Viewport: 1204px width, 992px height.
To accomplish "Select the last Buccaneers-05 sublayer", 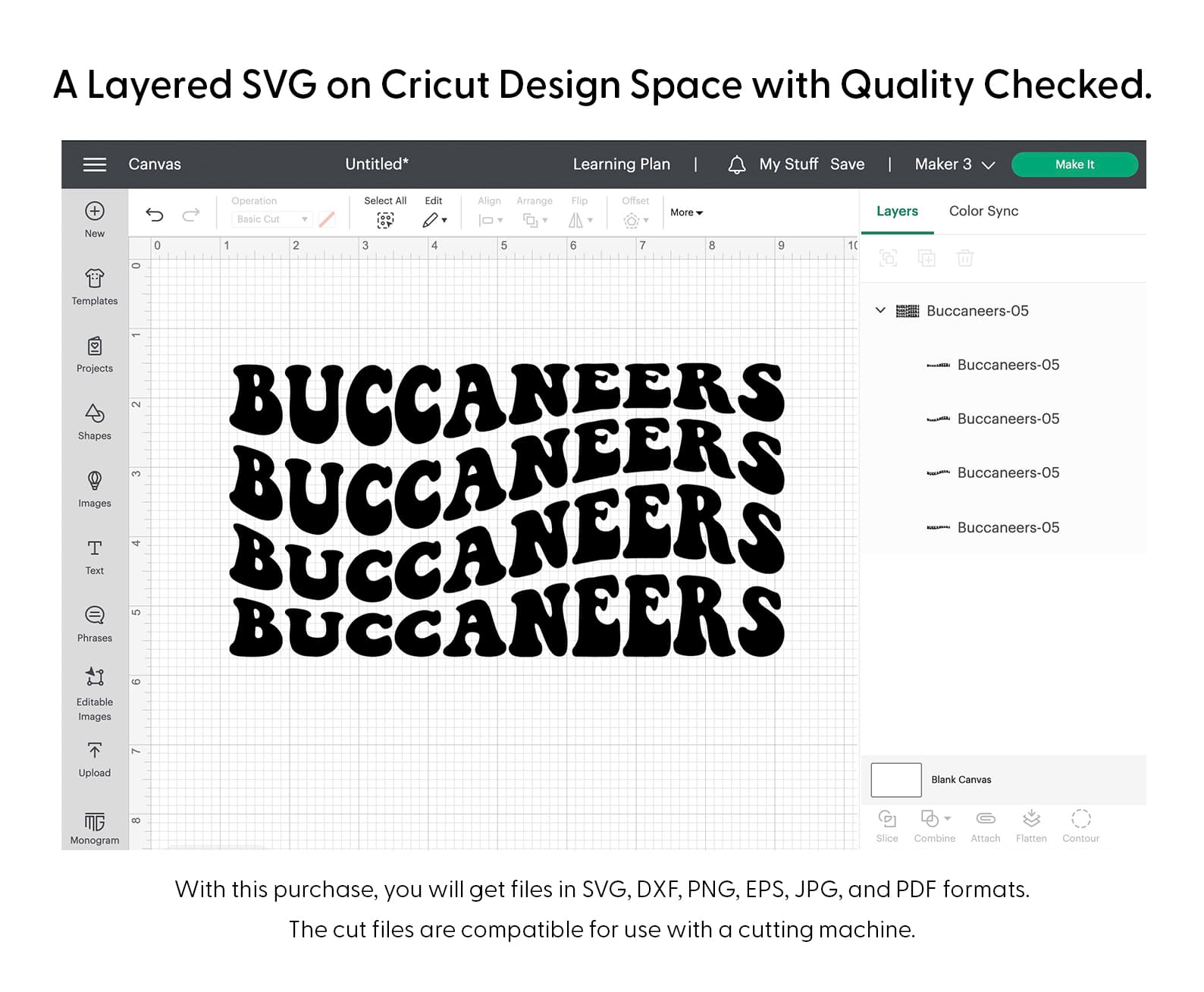I will pyautogui.click(x=1008, y=528).
